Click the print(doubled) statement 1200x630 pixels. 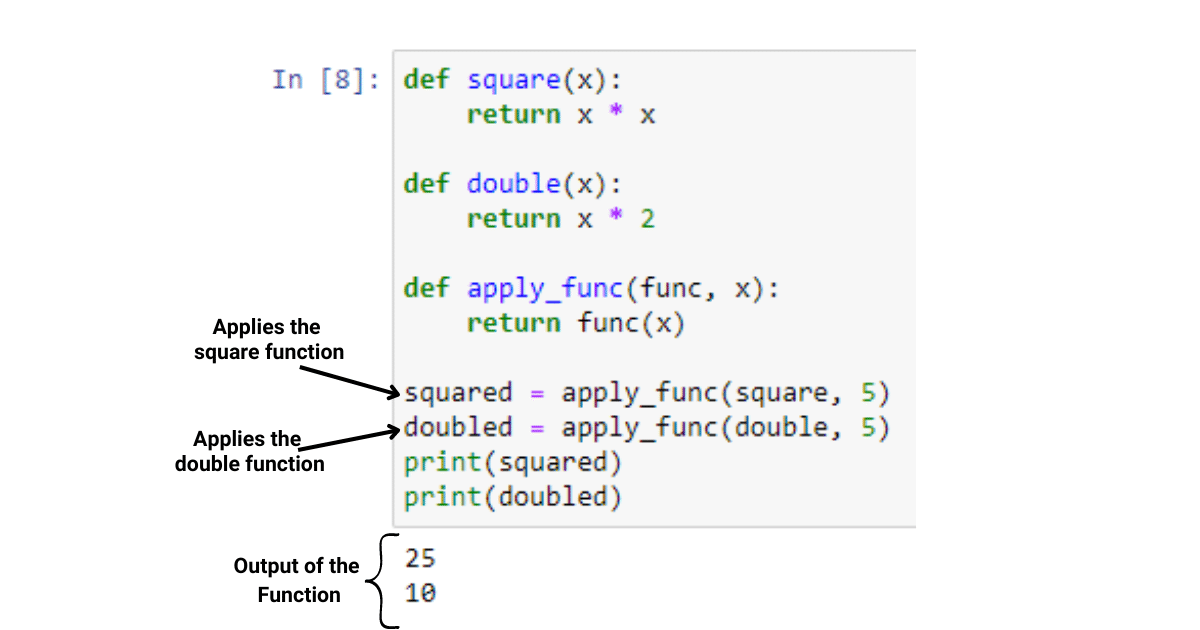coord(512,497)
